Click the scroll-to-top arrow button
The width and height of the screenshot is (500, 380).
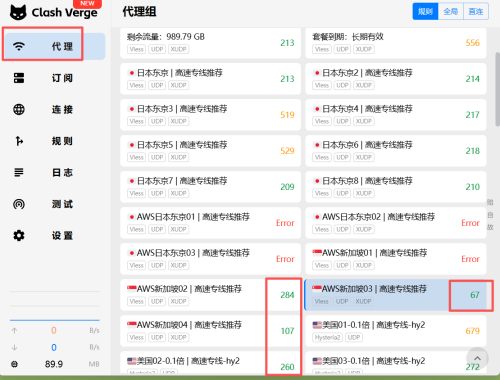click(x=477, y=358)
